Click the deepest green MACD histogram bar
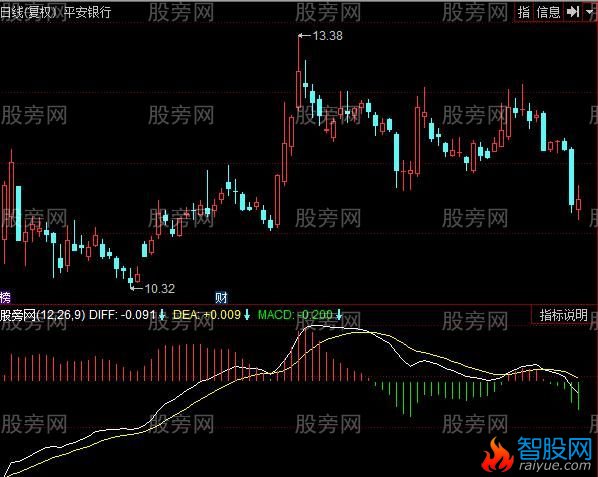598x477 pixels. pyautogui.click(x=410, y=399)
